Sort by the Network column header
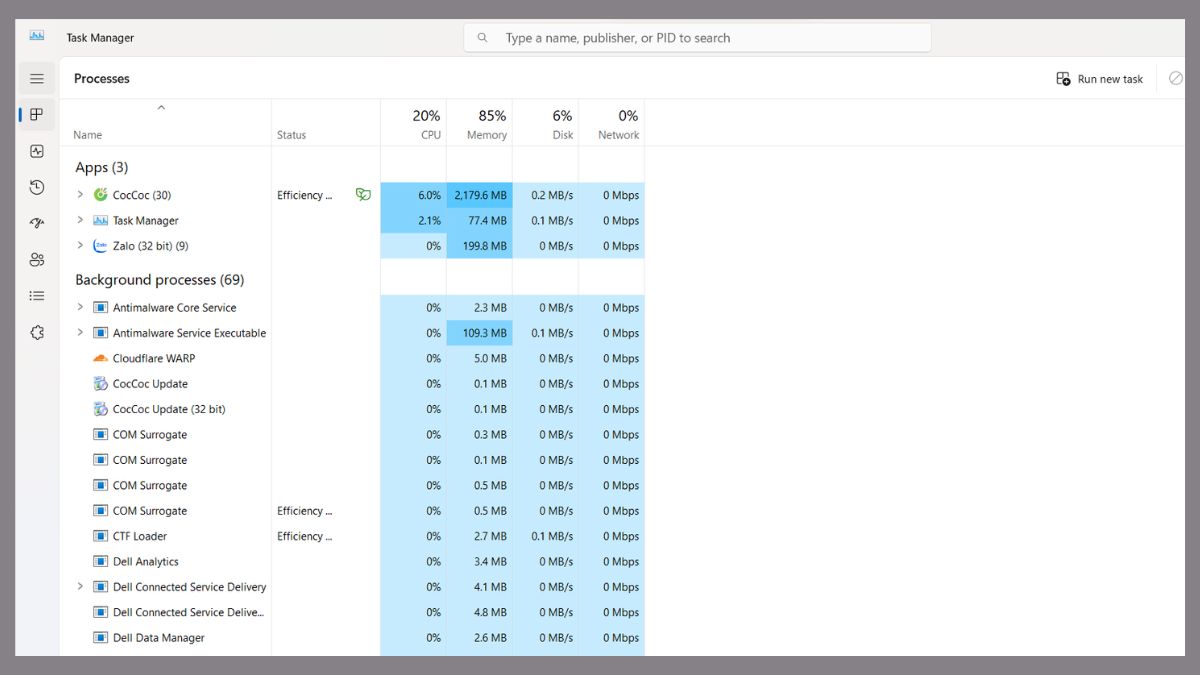This screenshot has width=1200, height=675. pos(611,124)
